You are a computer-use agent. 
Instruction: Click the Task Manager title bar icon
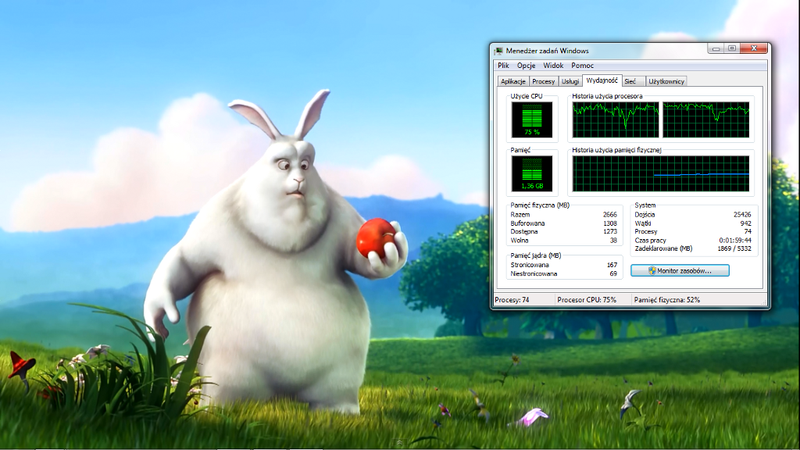tap(498, 51)
